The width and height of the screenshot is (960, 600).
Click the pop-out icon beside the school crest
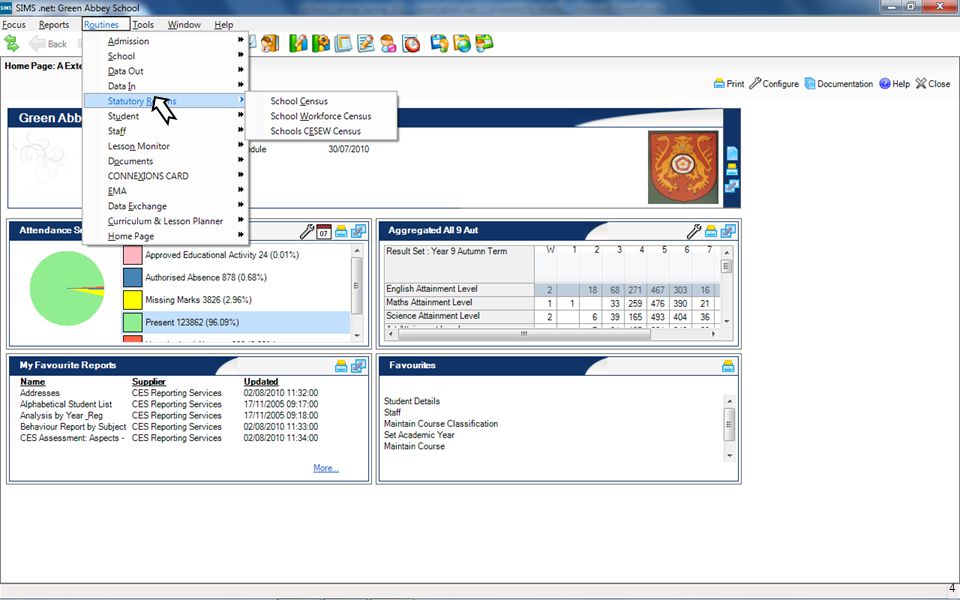pos(732,186)
